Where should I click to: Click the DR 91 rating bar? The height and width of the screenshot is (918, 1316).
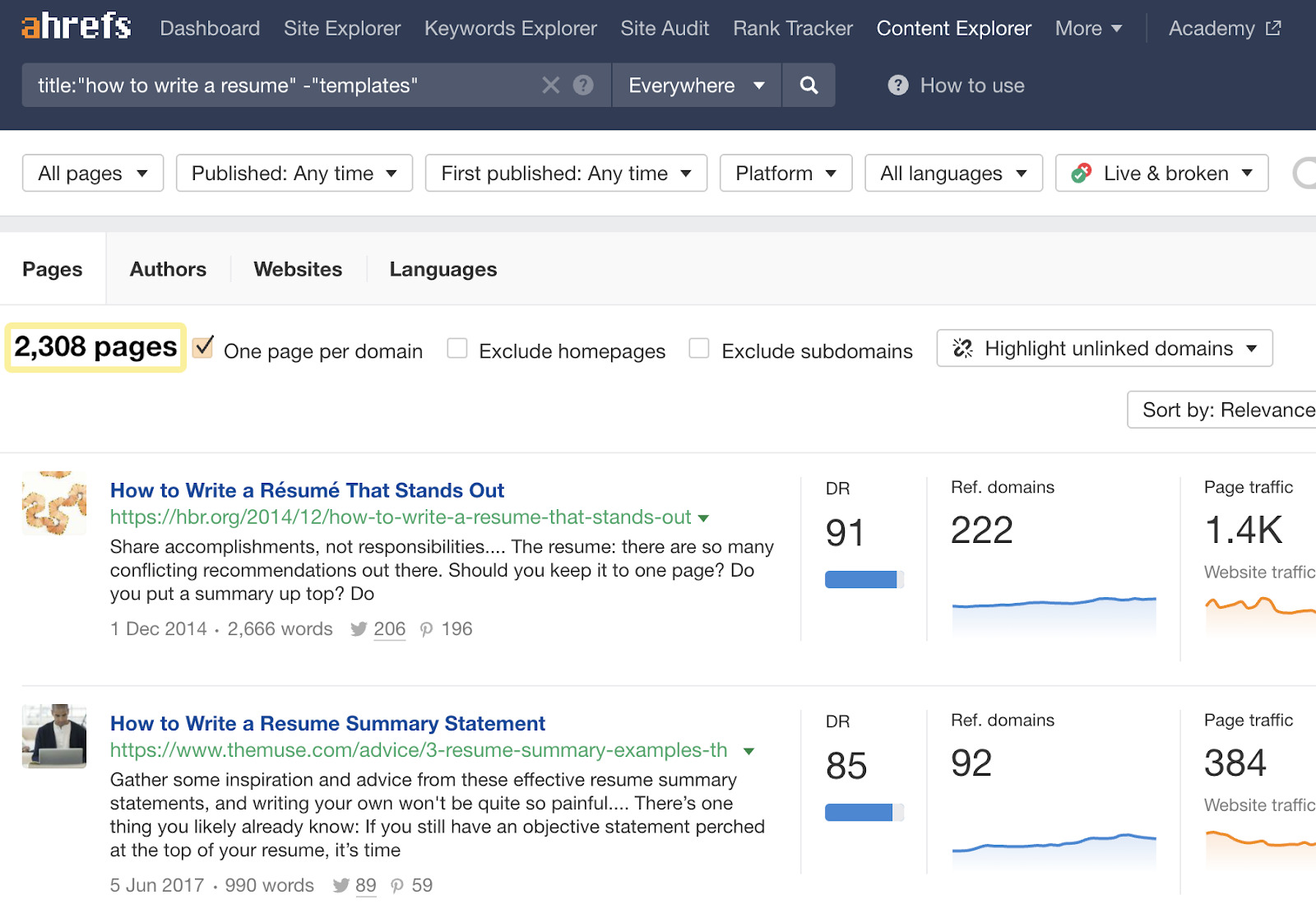[x=863, y=580]
